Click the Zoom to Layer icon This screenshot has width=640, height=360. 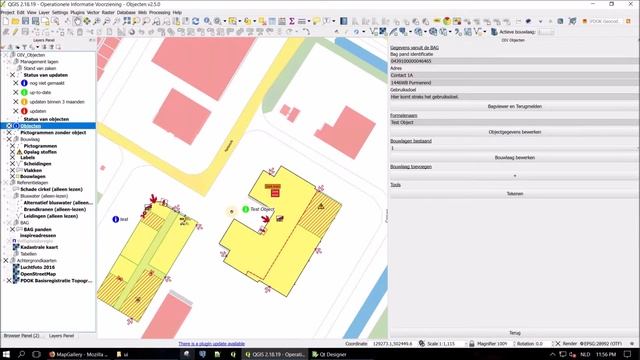147,21
